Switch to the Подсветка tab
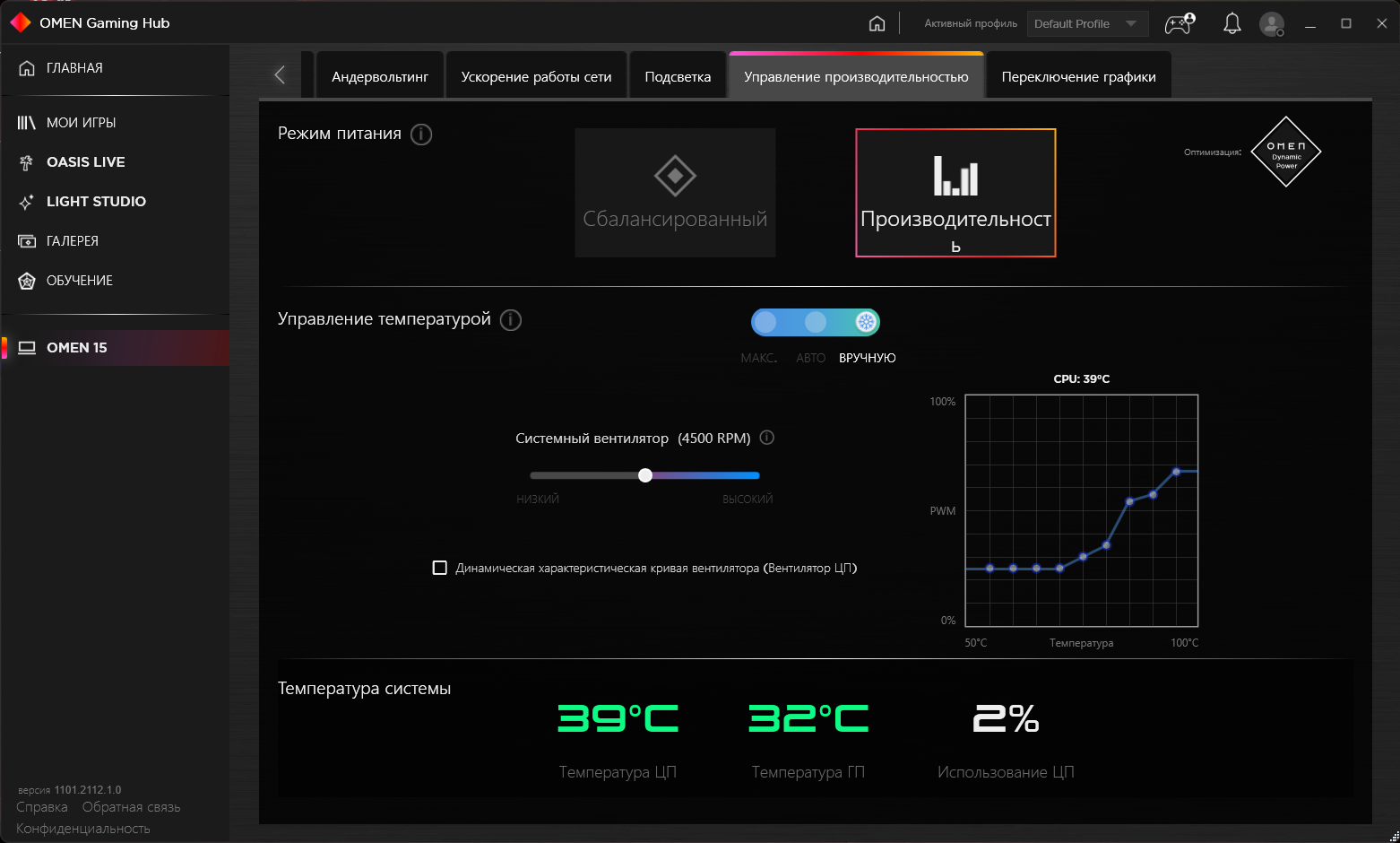The image size is (1400, 843). (678, 76)
